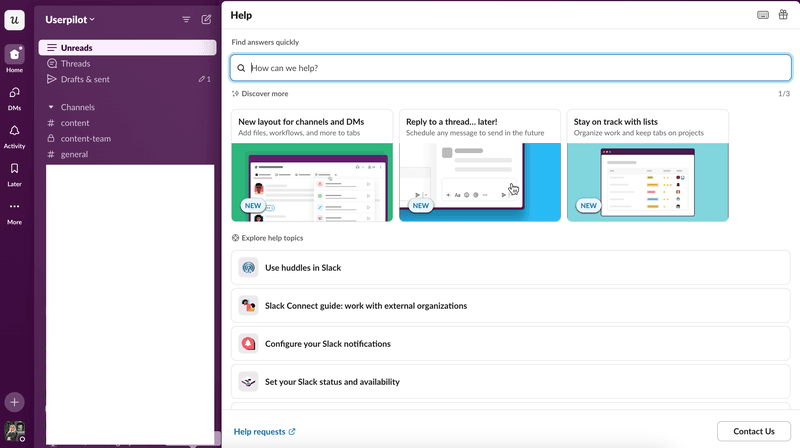Click the filter conversations icon
Image resolution: width=800 pixels, height=448 pixels.
186,19
